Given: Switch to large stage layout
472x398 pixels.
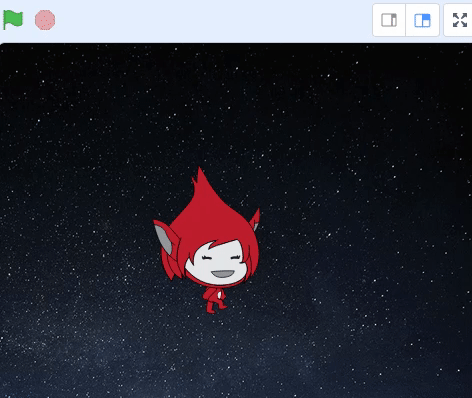Looking at the screenshot, I should tap(422, 20).
